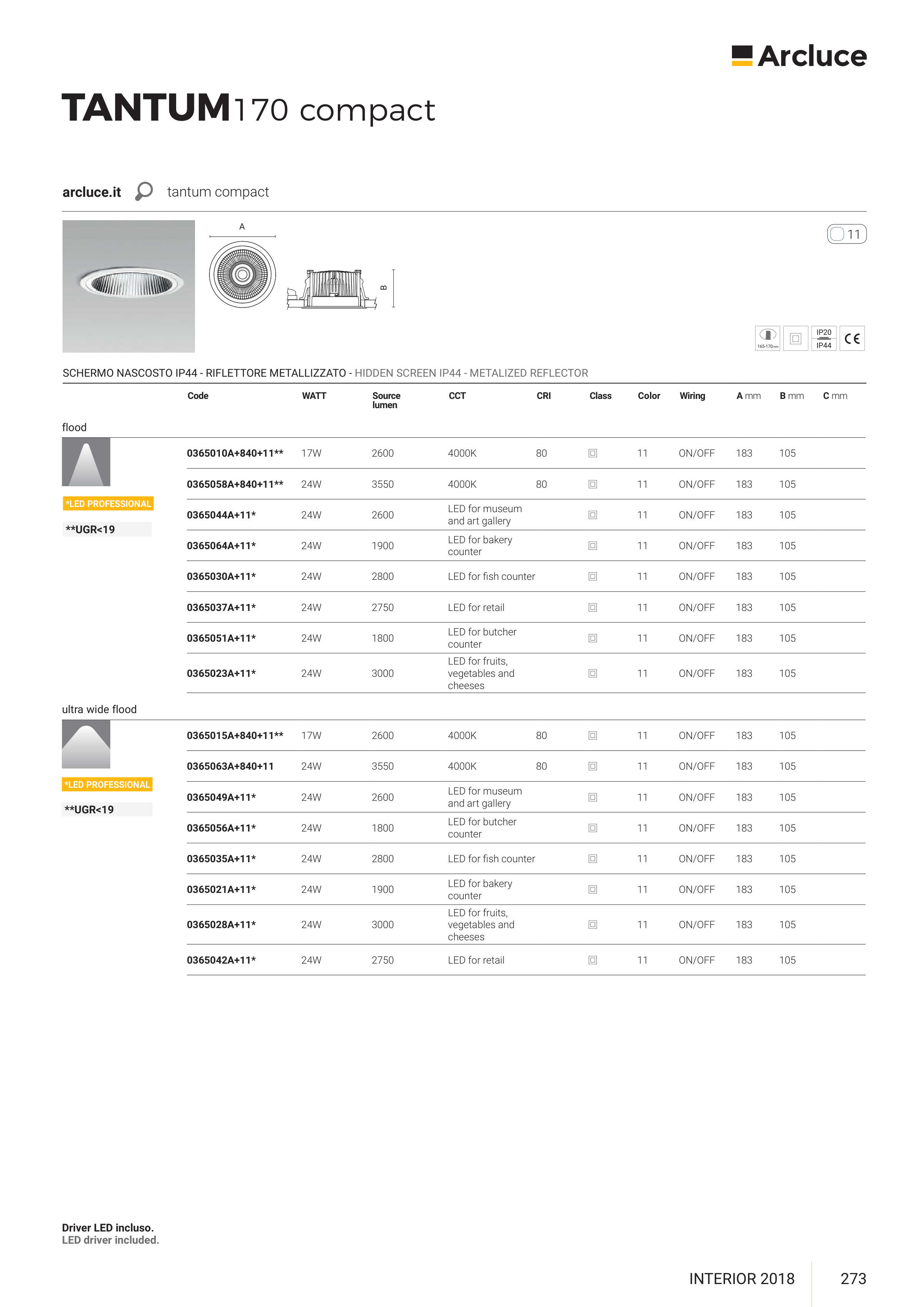Click the first LED PROFESSIONAL orange label

(x=108, y=504)
